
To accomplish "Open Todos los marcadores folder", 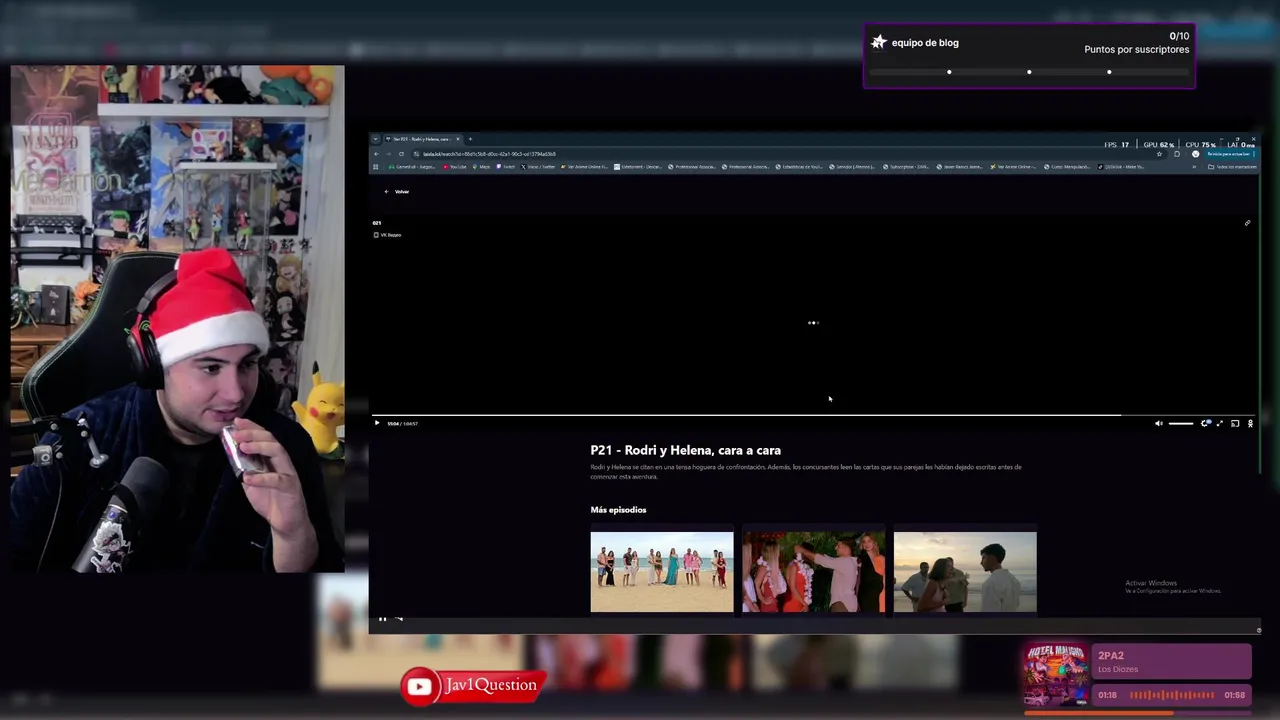I will (x=1232, y=167).
